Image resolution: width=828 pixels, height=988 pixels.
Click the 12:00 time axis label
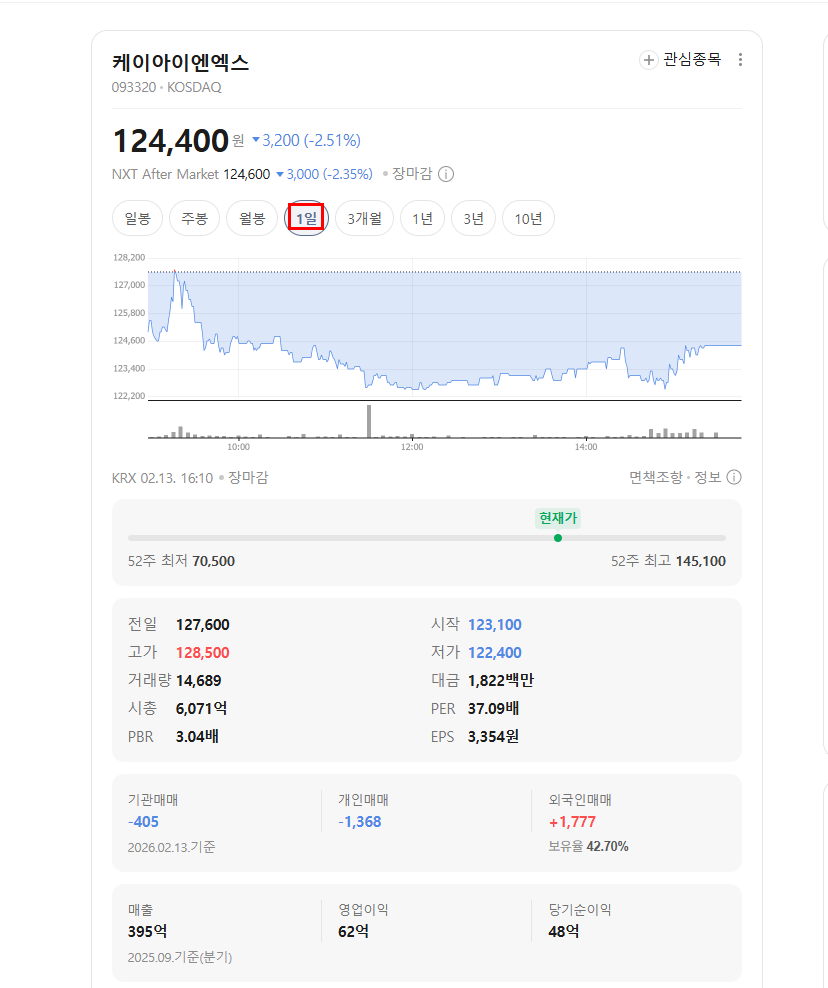[412, 447]
